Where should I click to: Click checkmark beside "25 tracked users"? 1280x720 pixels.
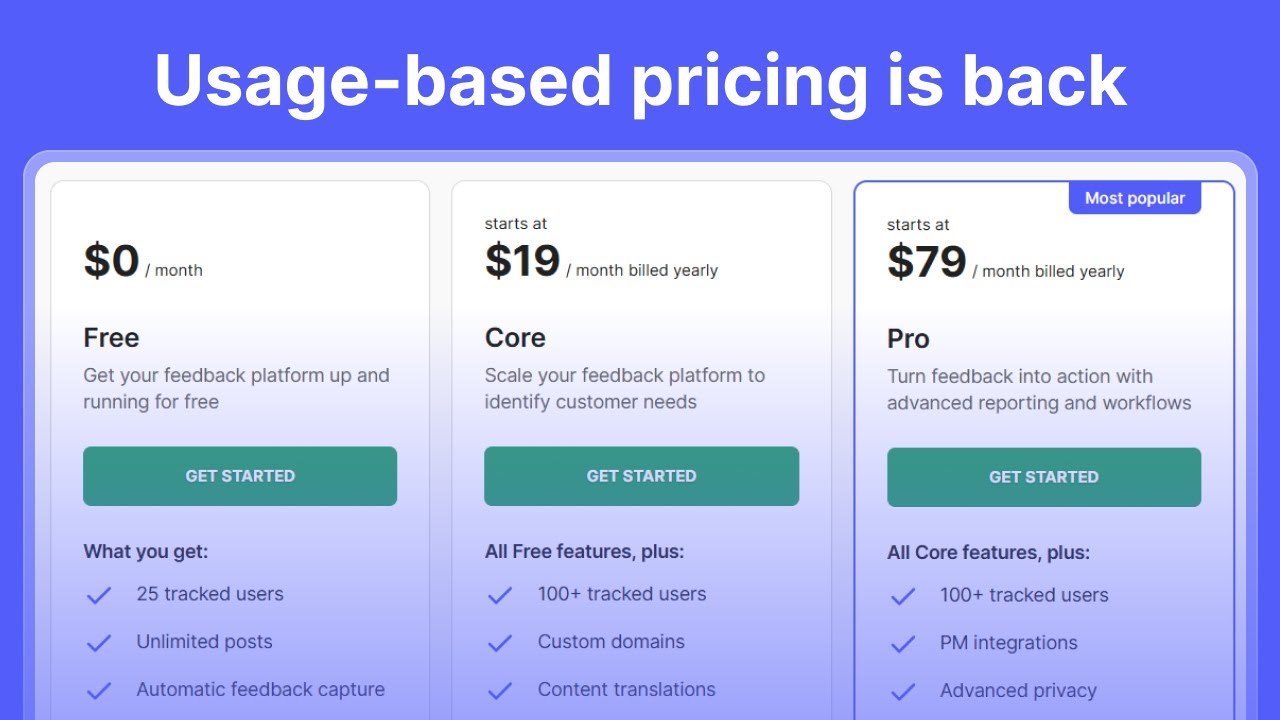(x=99, y=595)
